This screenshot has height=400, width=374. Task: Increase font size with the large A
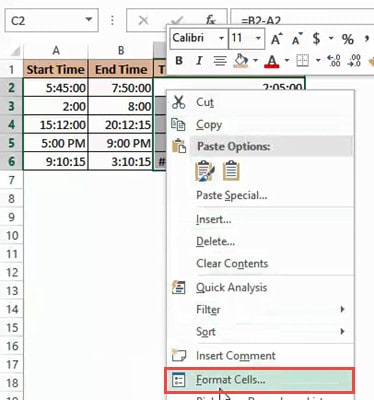[x=276, y=39]
